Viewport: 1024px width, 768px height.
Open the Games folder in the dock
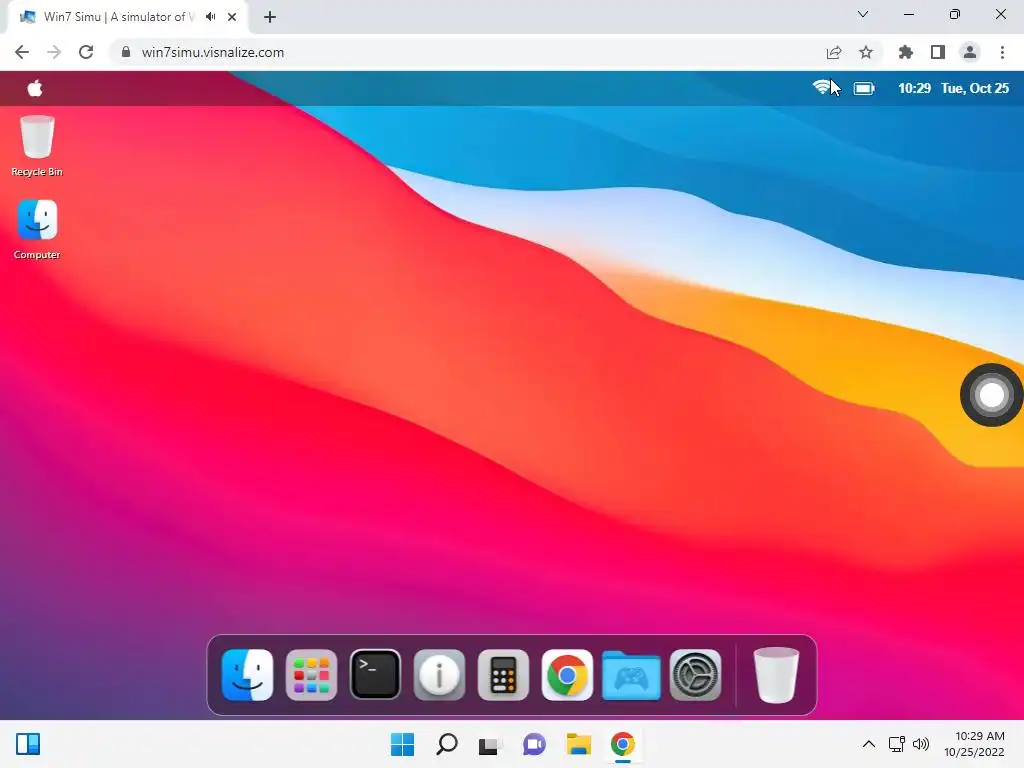(x=632, y=675)
